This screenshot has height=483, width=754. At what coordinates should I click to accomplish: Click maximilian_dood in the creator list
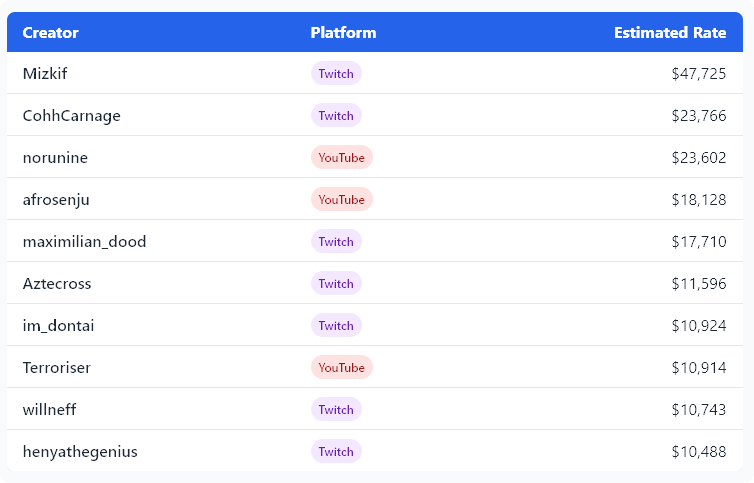[x=84, y=241]
